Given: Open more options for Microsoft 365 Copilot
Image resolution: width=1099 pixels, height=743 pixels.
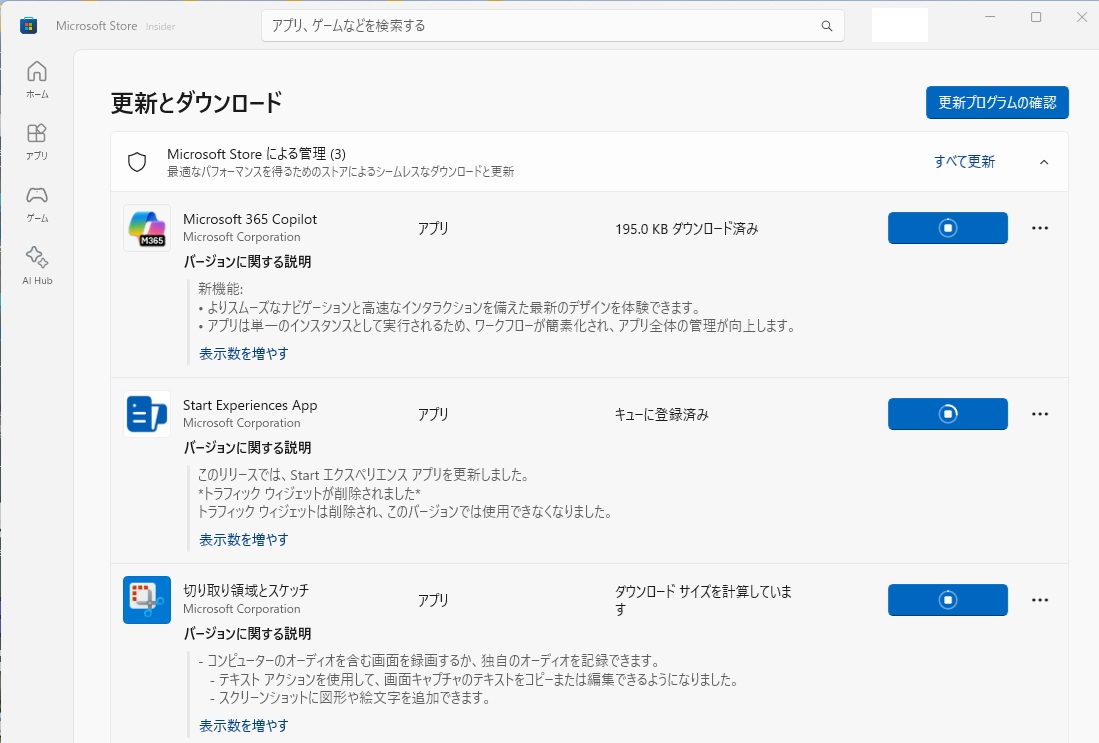Looking at the screenshot, I should (1040, 228).
